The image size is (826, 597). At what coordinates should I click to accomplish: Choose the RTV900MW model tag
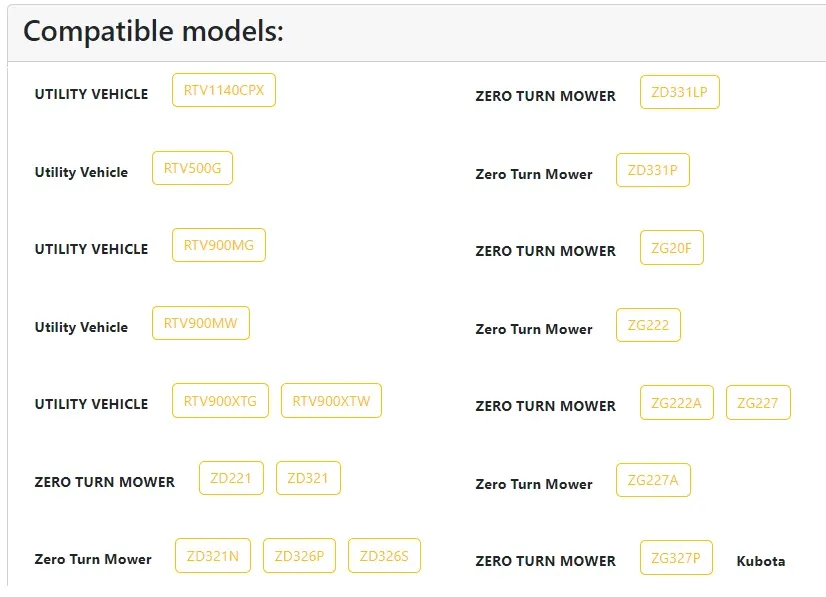click(x=201, y=323)
